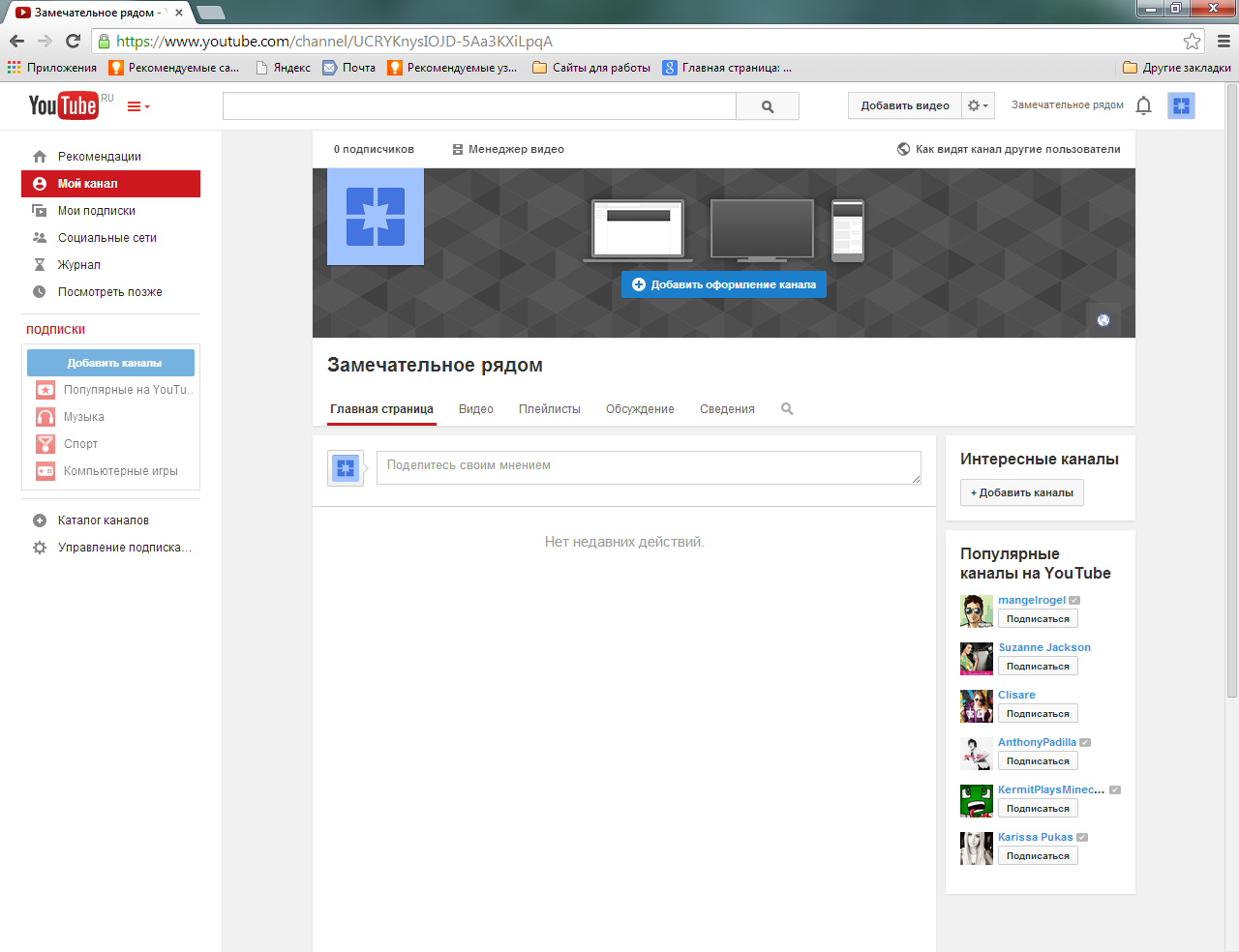The height and width of the screenshot is (952, 1239).
Task: Subscribe to KermitPlaysMinecraft
Action: pyautogui.click(x=1038, y=809)
